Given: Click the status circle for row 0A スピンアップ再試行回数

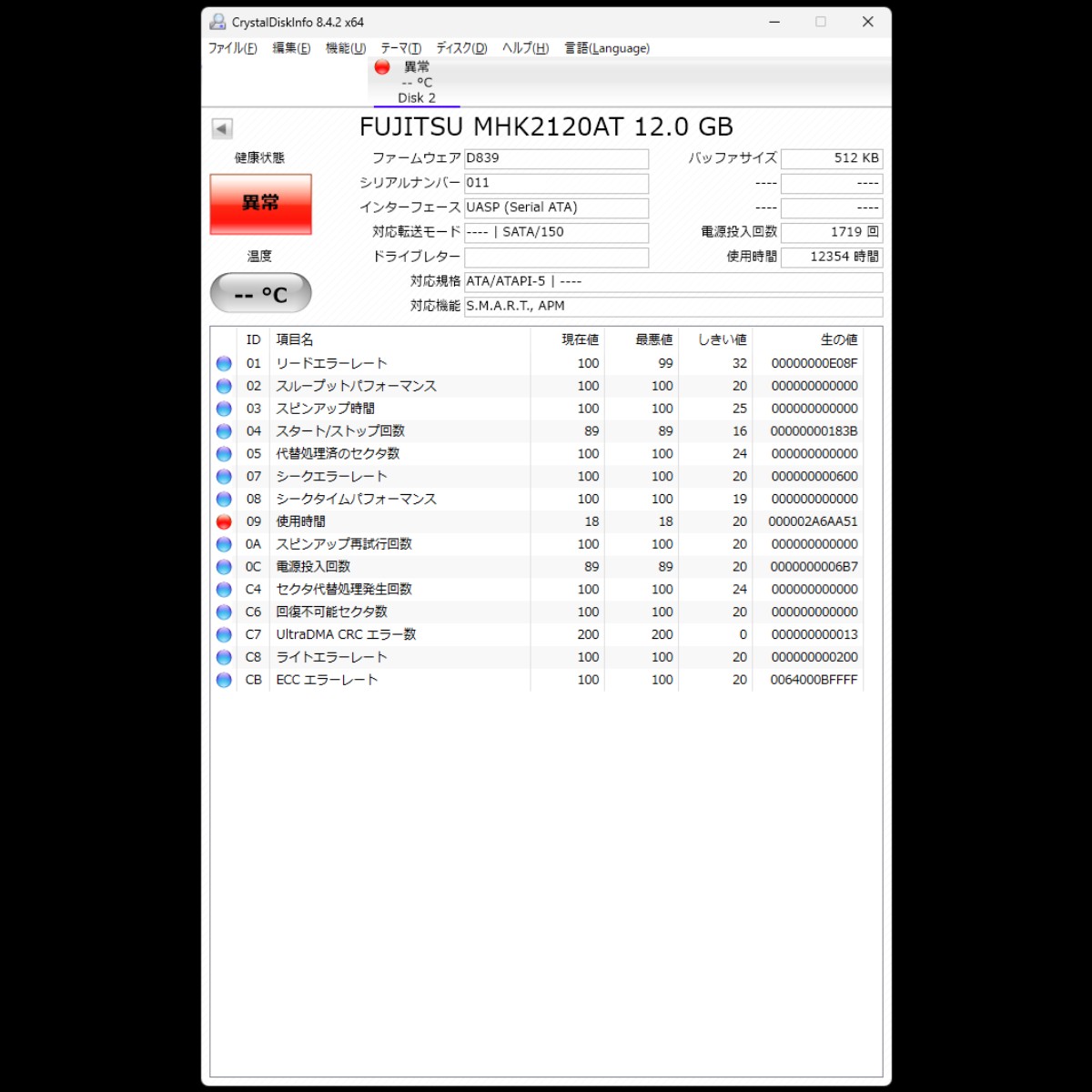Looking at the screenshot, I should point(224,544).
